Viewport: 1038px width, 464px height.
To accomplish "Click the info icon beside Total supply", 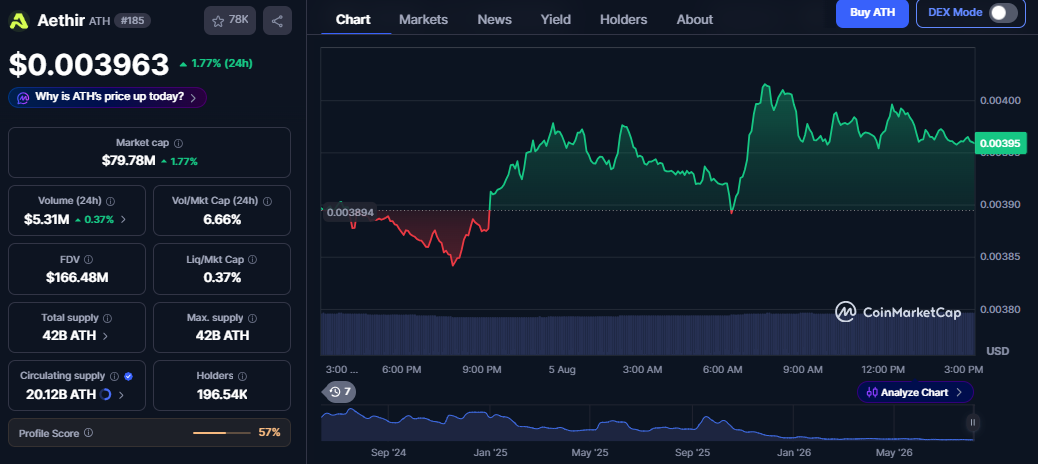I will coord(107,318).
